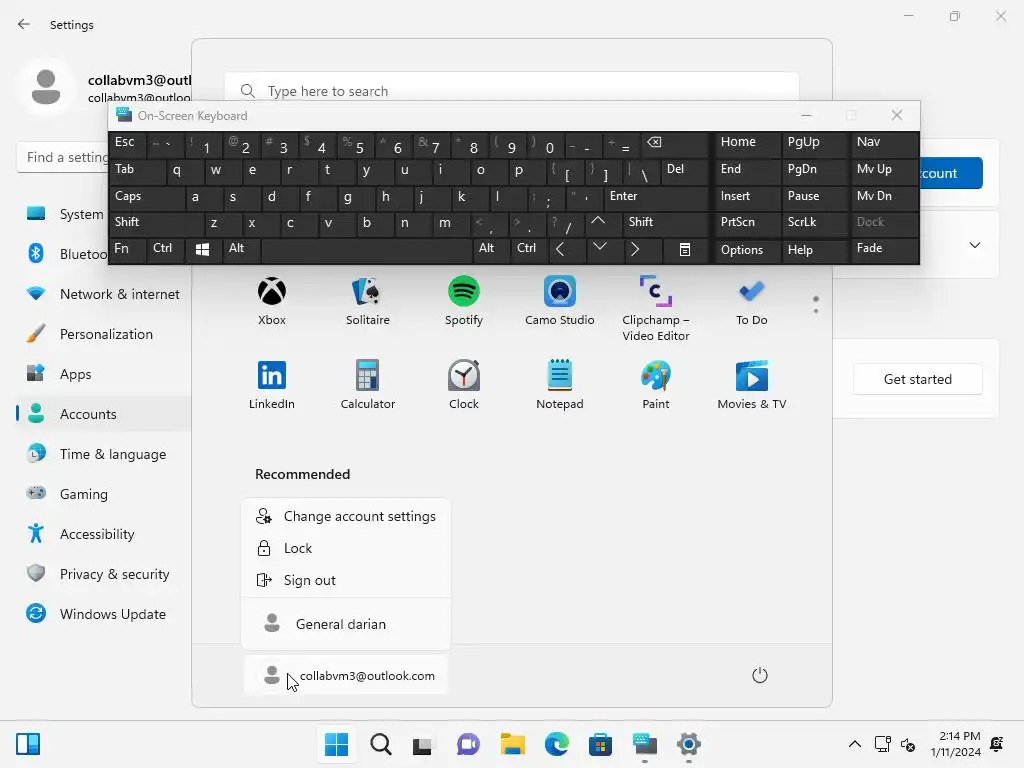Toggle the Caps key on On-Screen Keyboard
1024x768 pixels.
tap(147, 197)
